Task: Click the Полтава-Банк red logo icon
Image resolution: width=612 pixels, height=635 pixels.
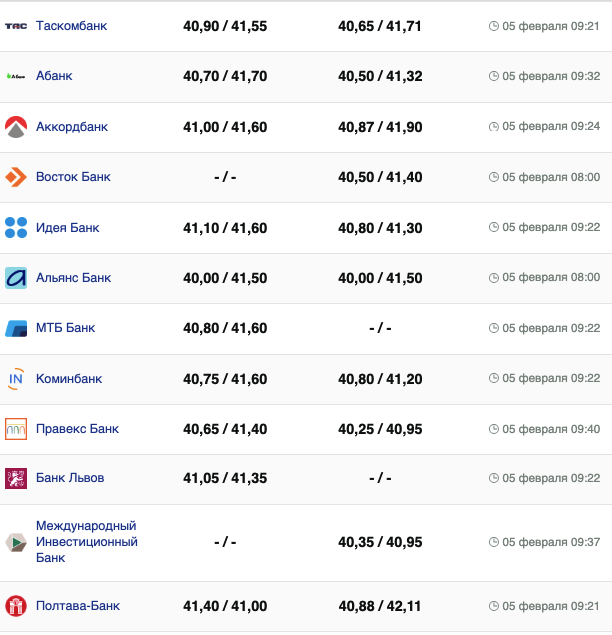Action: (16, 606)
